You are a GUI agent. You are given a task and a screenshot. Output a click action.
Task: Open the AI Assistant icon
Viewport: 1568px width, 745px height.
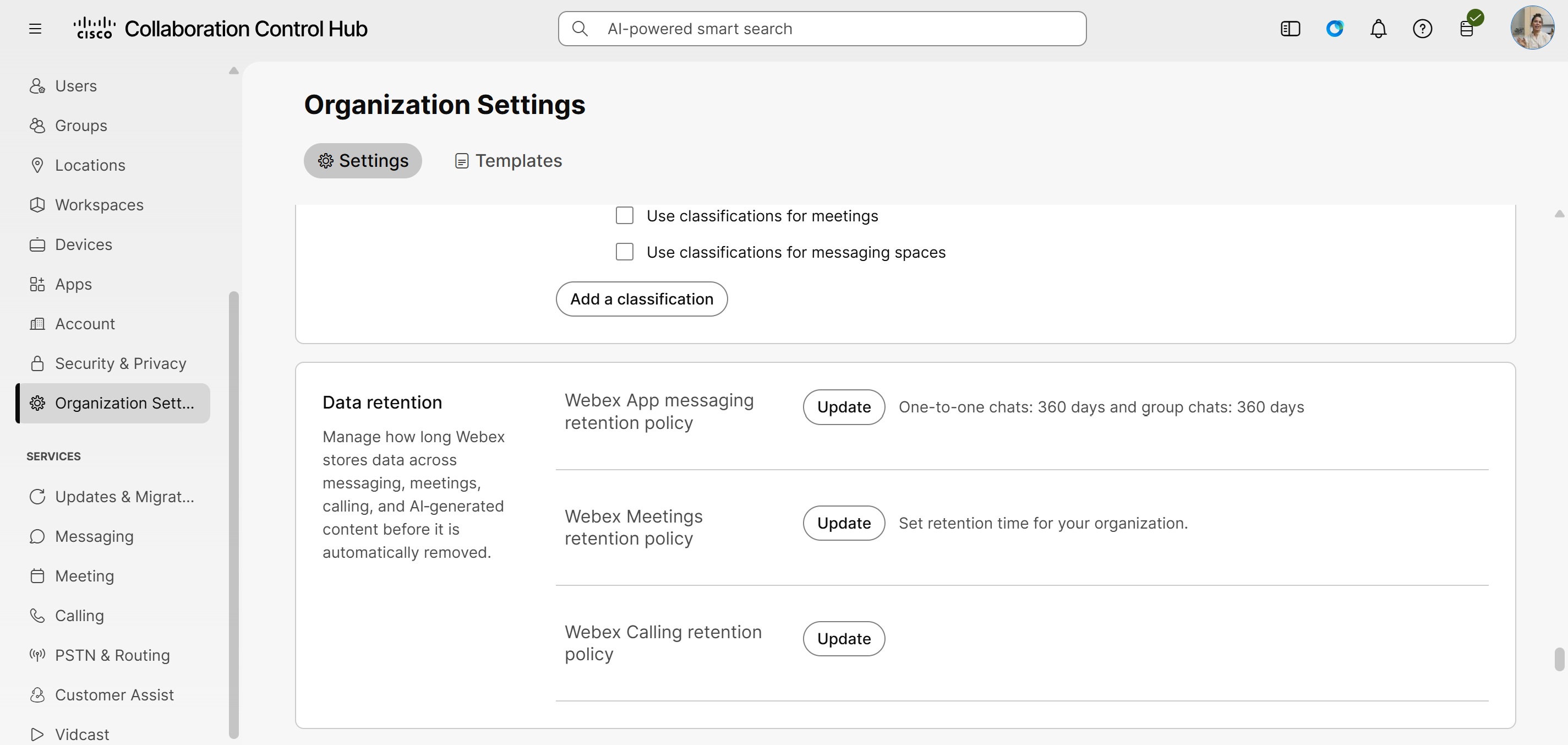click(1334, 29)
